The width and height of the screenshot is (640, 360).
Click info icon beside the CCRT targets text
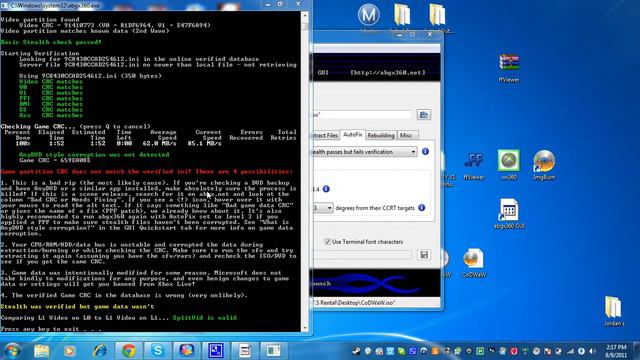(422, 208)
